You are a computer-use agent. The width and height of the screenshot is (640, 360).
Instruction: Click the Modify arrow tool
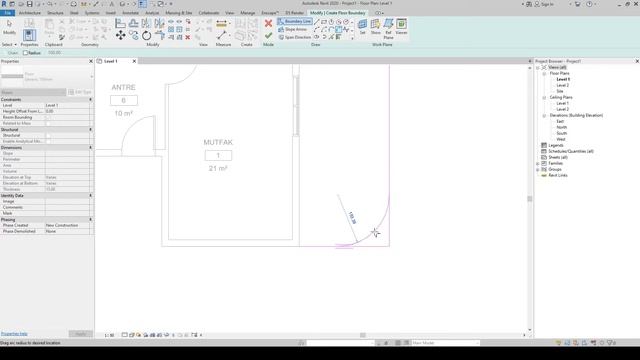[x=9, y=27]
